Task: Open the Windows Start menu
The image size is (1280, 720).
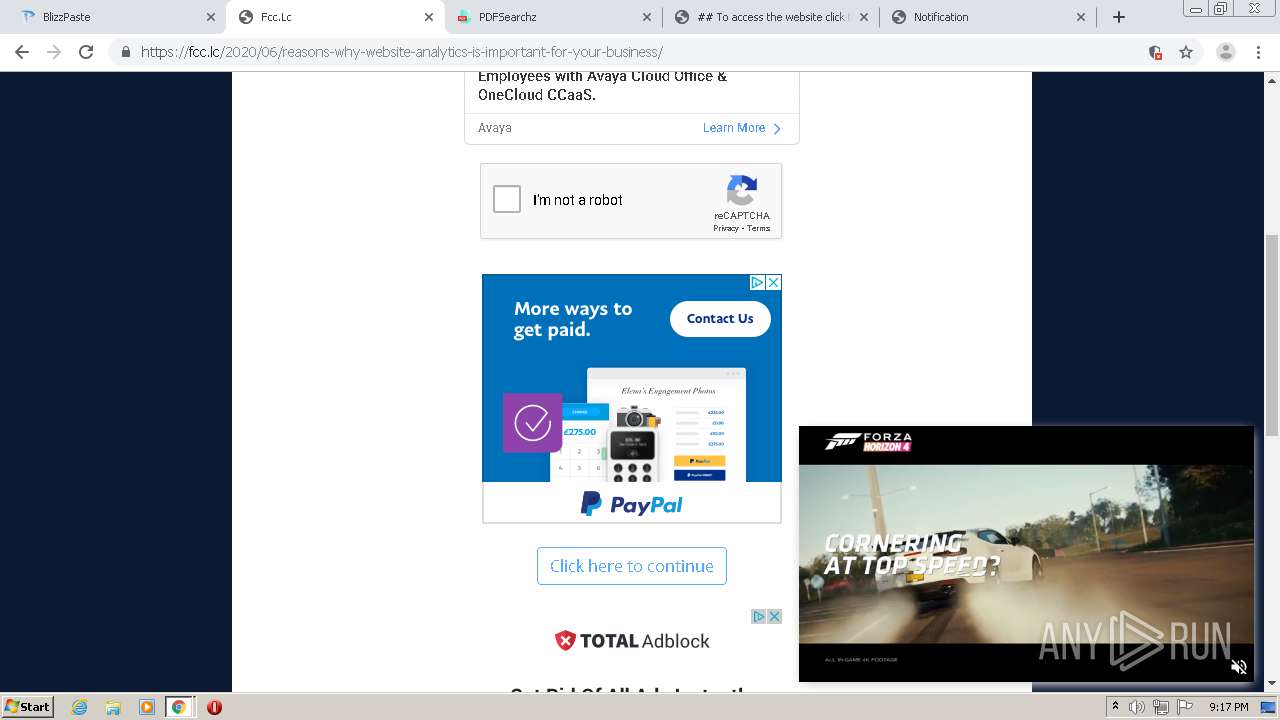Action: click(27, 706)
